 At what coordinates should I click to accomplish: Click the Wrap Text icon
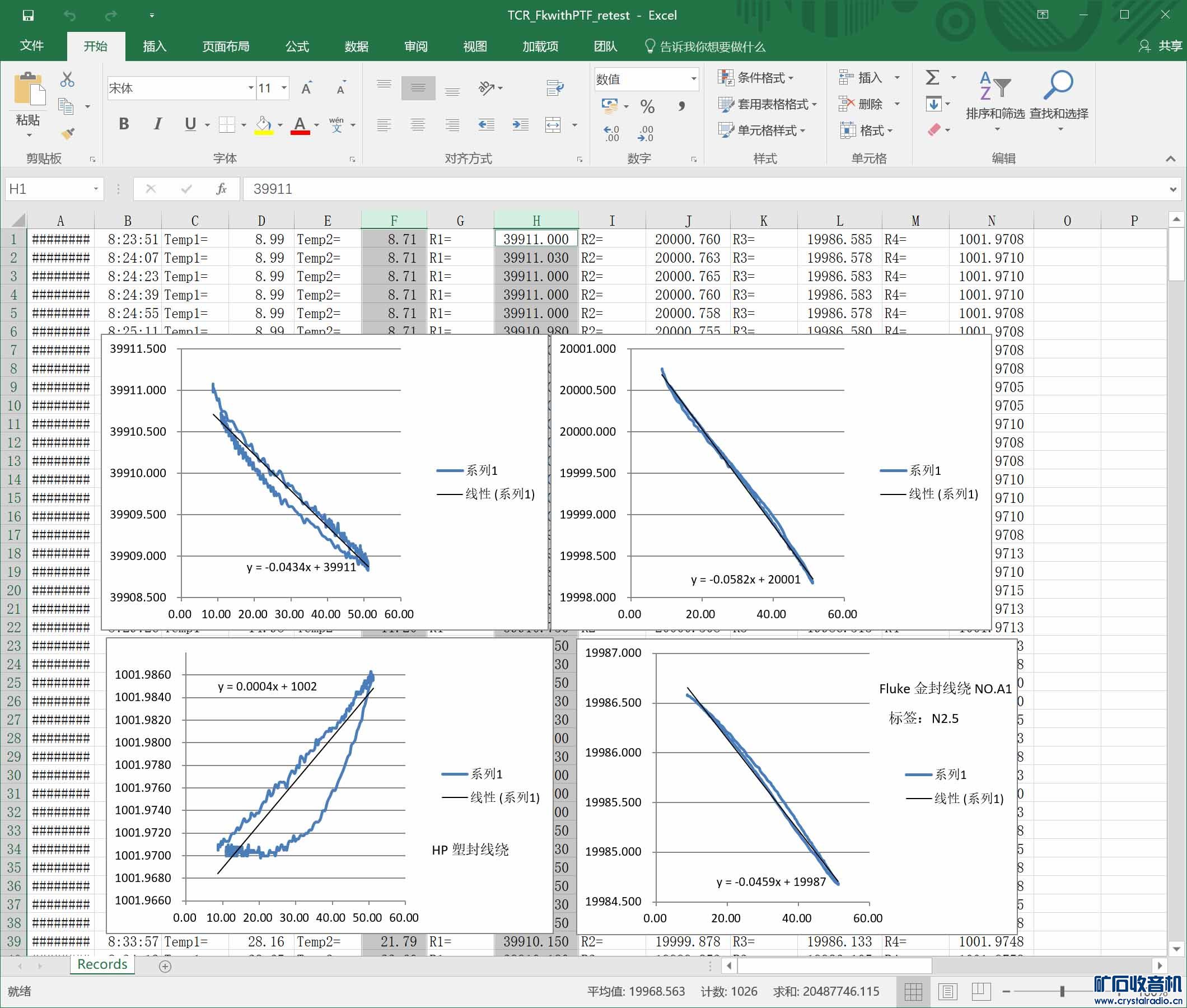point(555,87)
